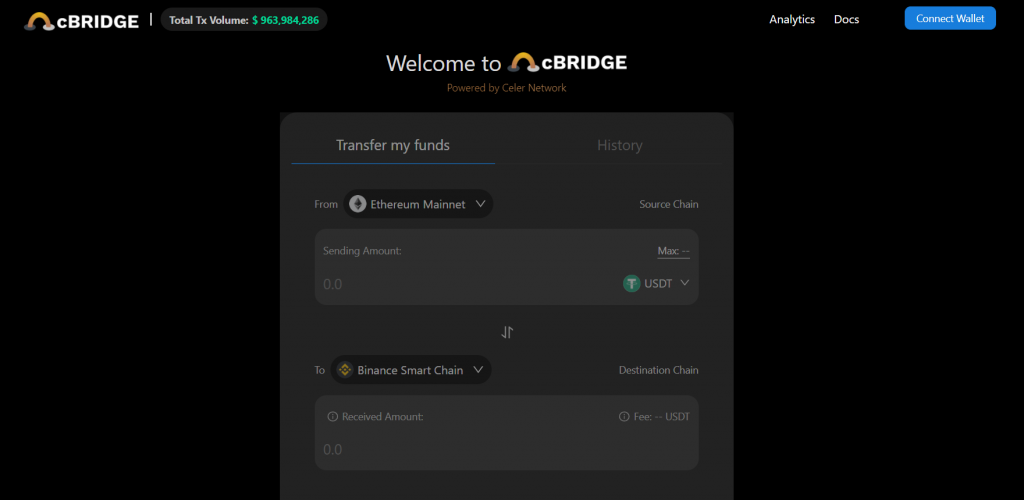Click the Max amount link
1024x500 pixels.
(x=673, y=251)
